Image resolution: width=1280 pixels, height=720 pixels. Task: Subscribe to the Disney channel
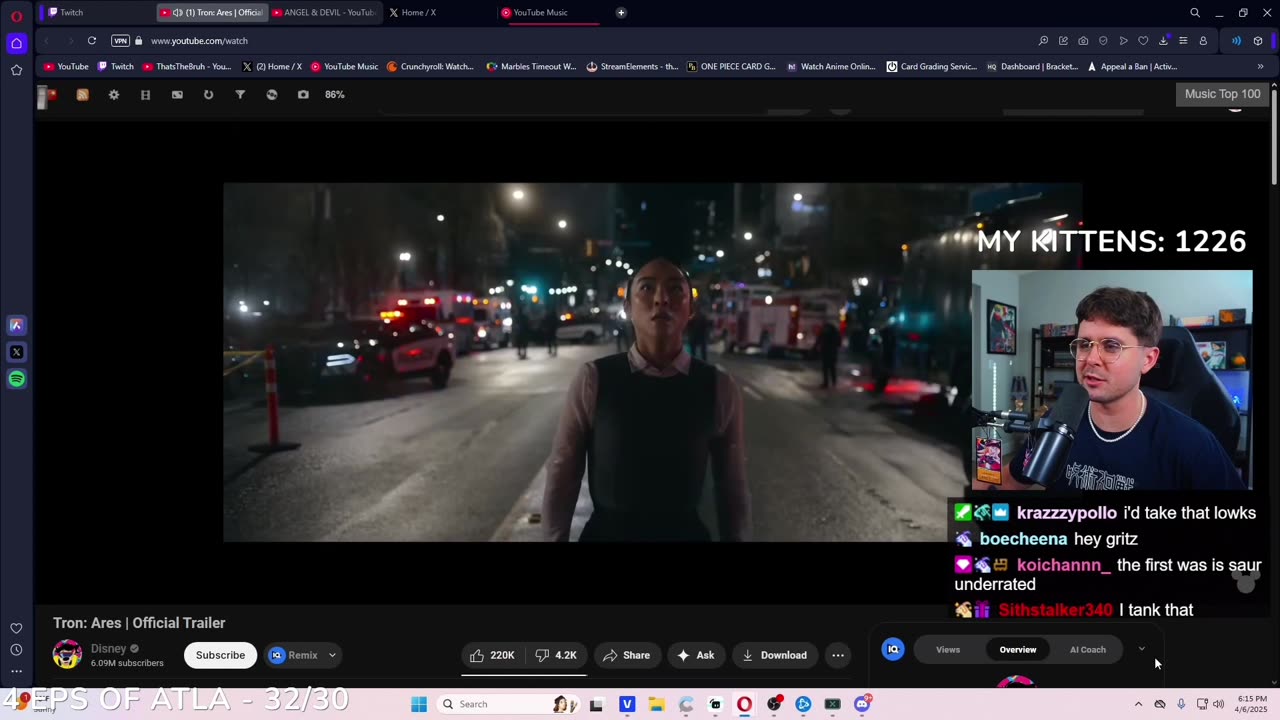coord(220,655)
